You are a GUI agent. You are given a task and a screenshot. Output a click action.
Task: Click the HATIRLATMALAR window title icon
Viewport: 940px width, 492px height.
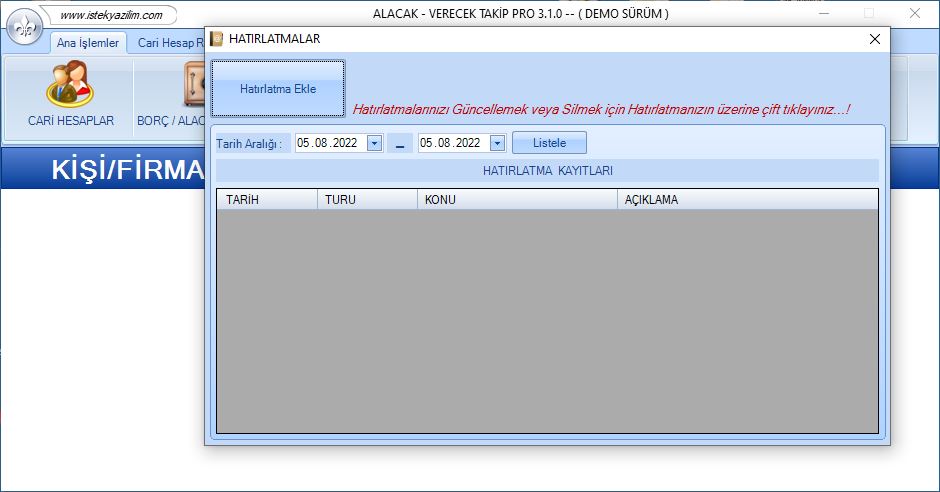[216, 39]
